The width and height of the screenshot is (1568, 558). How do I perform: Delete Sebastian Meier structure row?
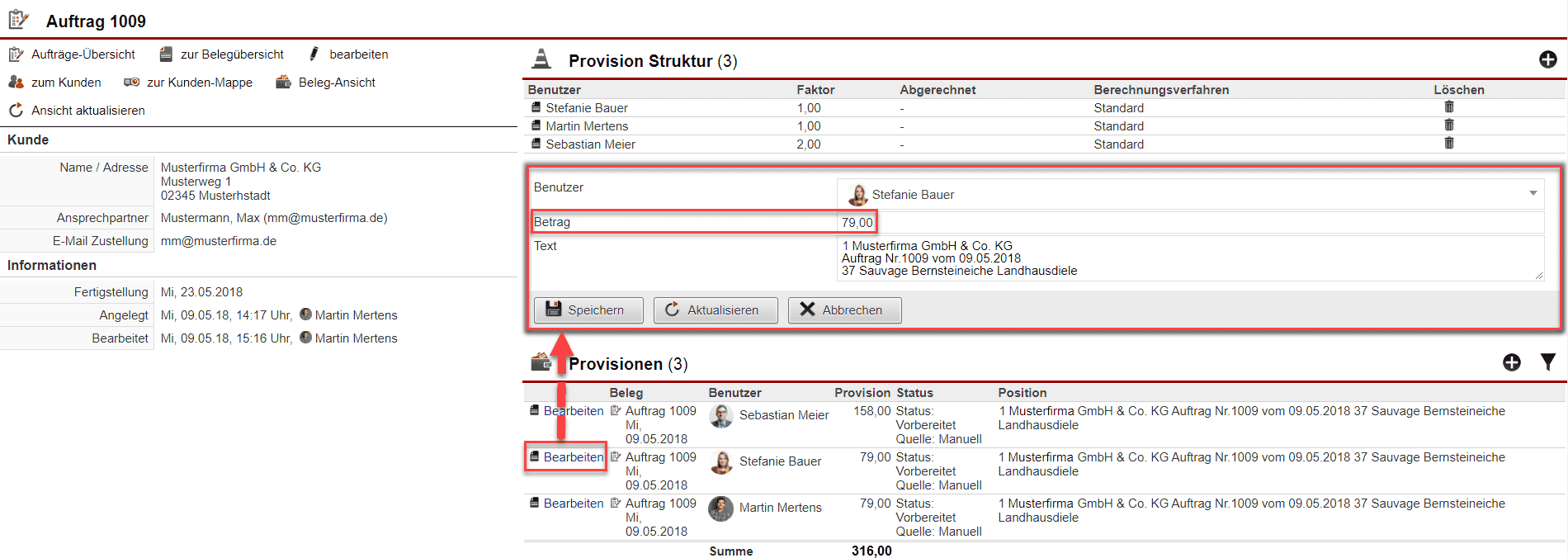click(1449, 144)
